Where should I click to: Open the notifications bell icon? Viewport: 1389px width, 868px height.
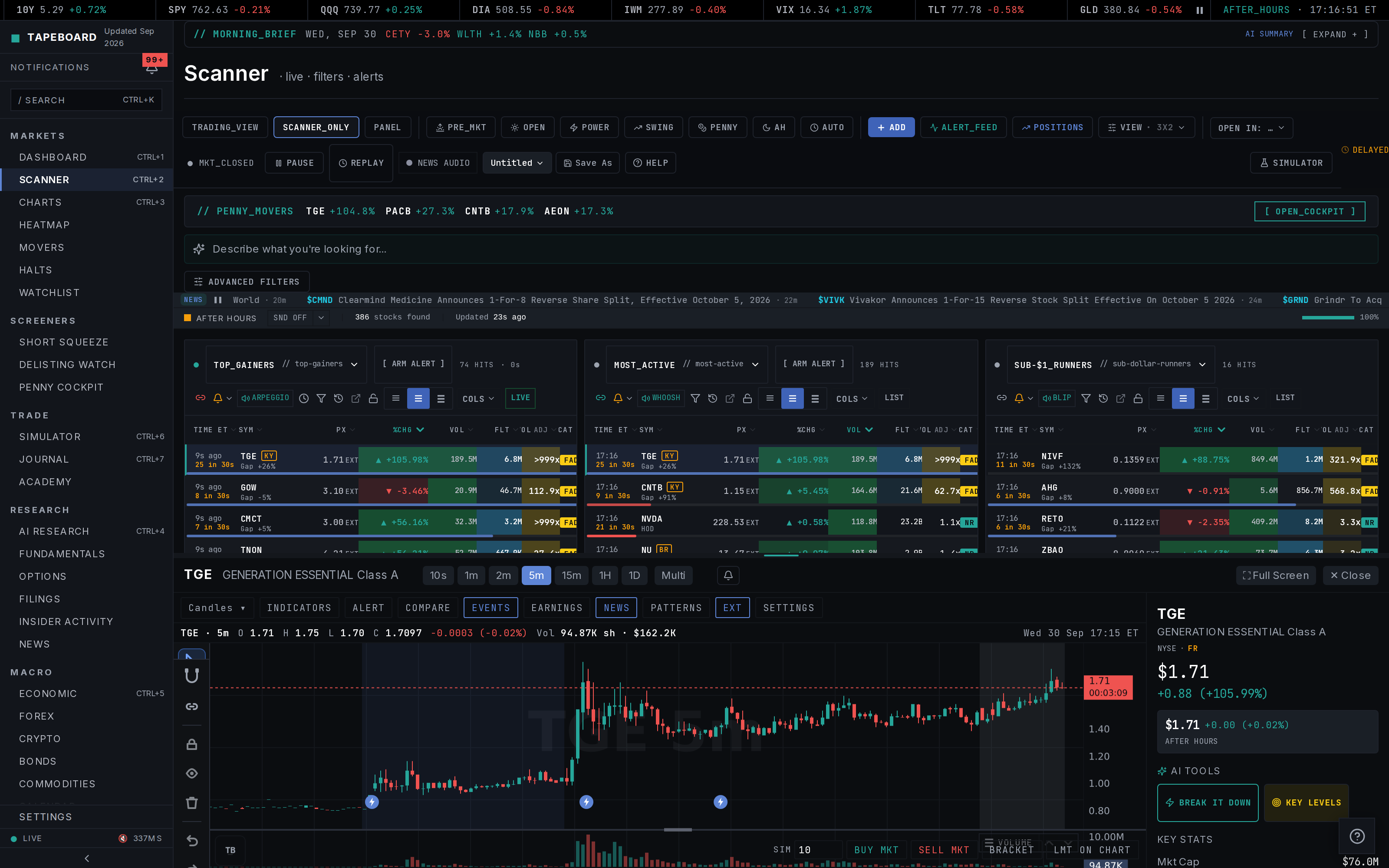pos(151,69)
